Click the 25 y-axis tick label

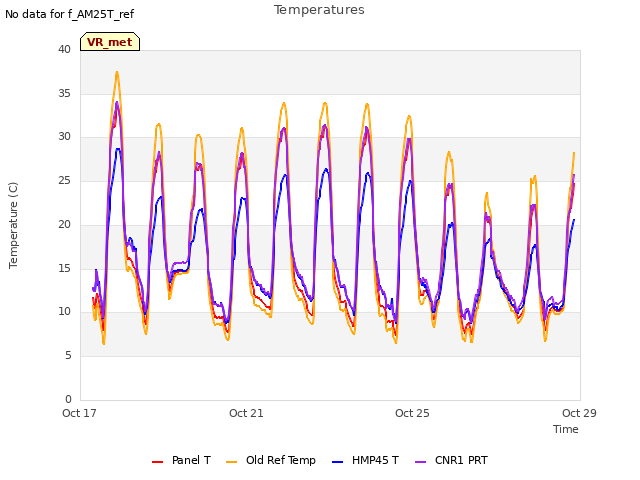[64, 180]
